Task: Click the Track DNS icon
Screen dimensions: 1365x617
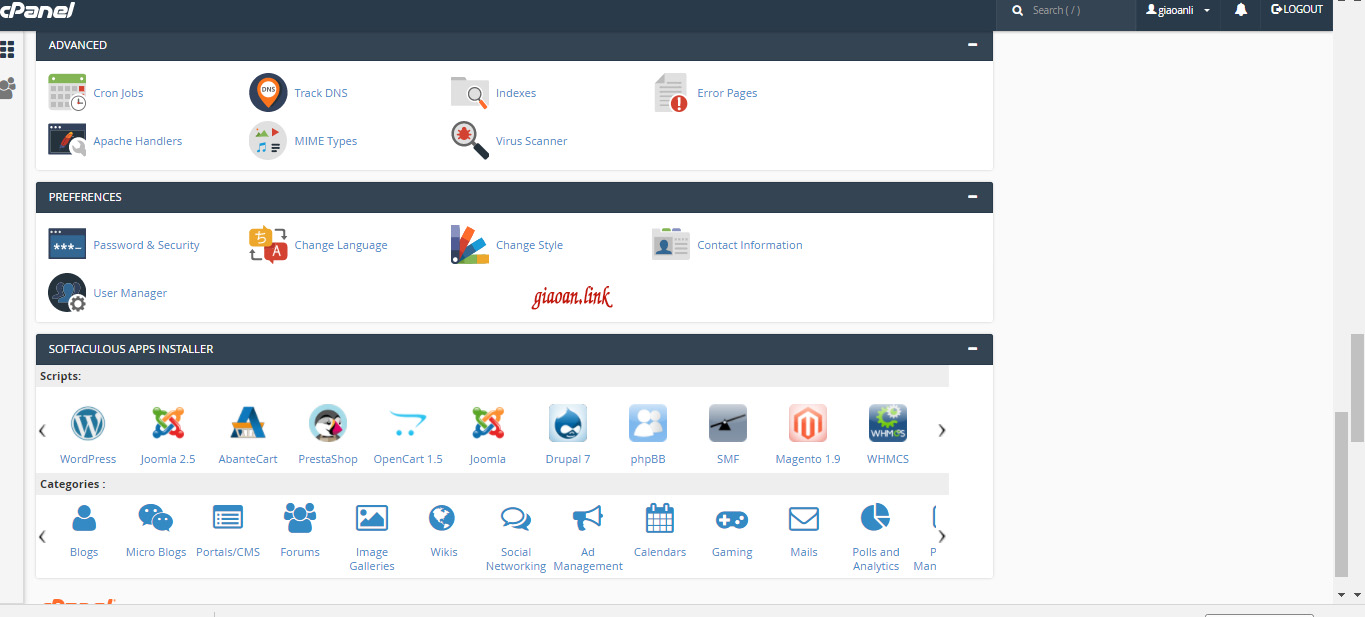Action: (x=268, y=92)
